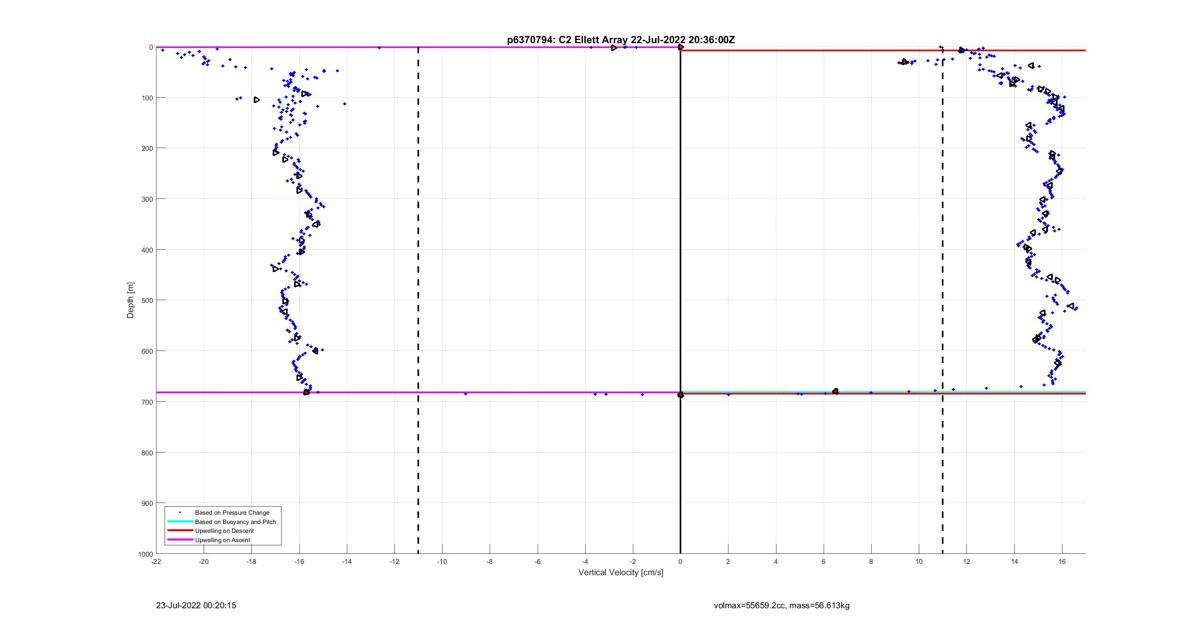Click x-axis tick label '-14'
Viewport: 1200px width, 622px height.
pyautogui.click(x=347, y=561)
